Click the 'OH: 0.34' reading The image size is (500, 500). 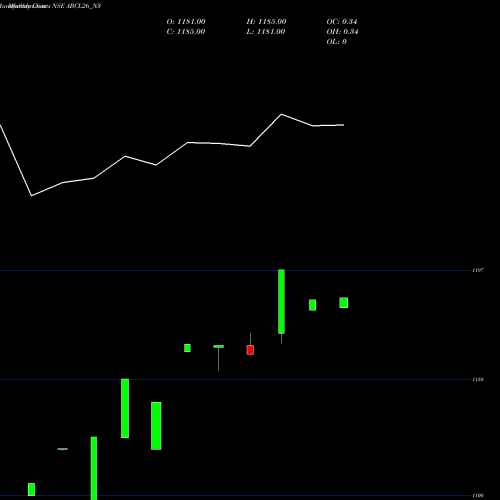[x=342, y=32]
